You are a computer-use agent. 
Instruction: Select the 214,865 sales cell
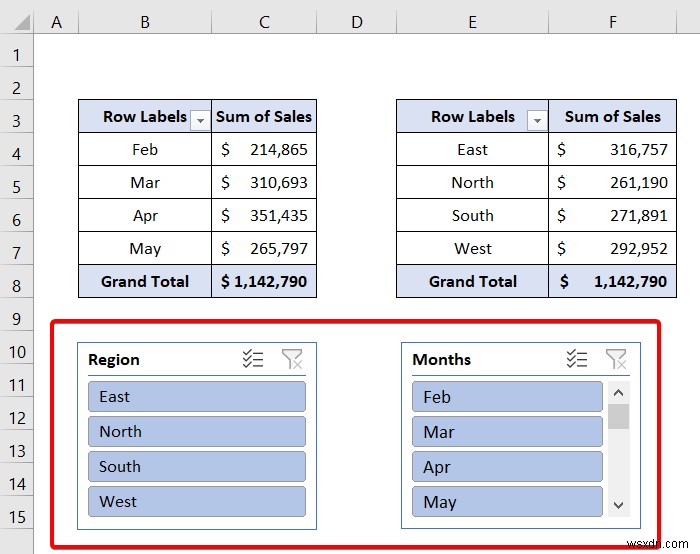click(264, 149)
